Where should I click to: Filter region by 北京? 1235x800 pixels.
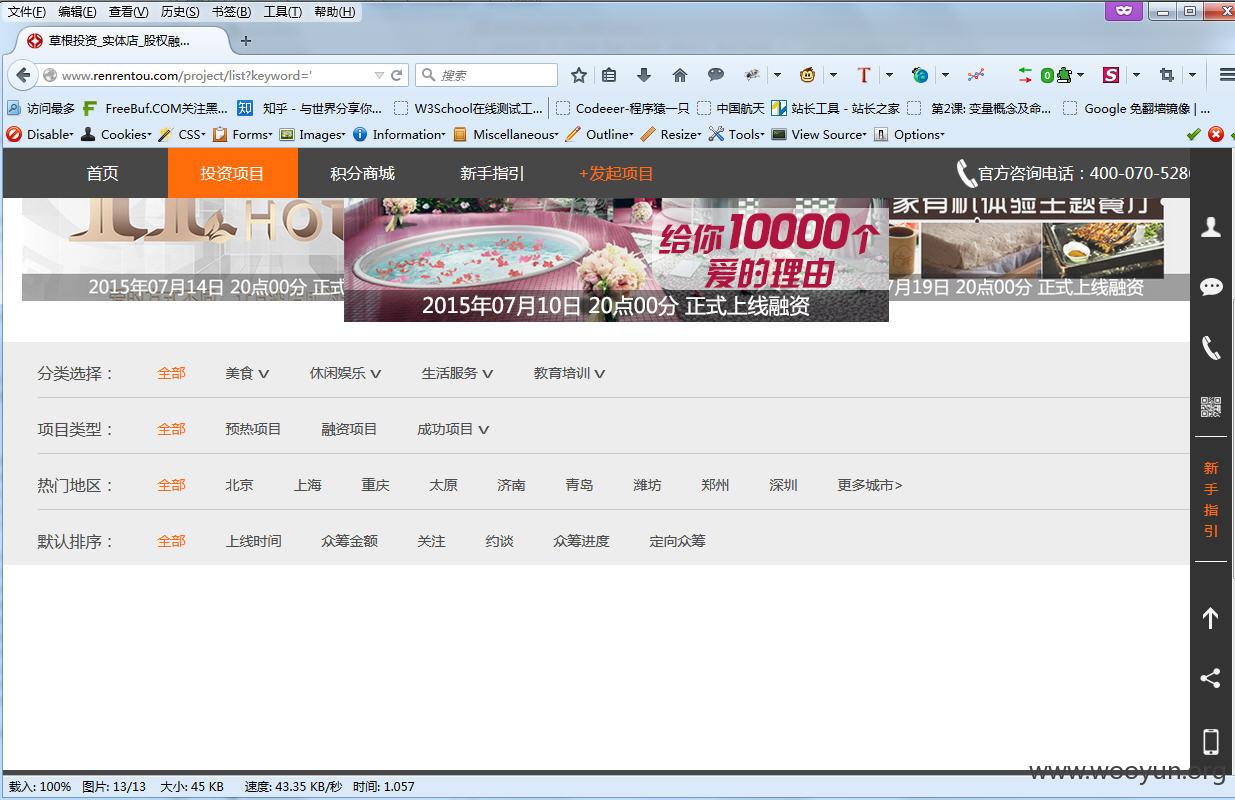239,485
